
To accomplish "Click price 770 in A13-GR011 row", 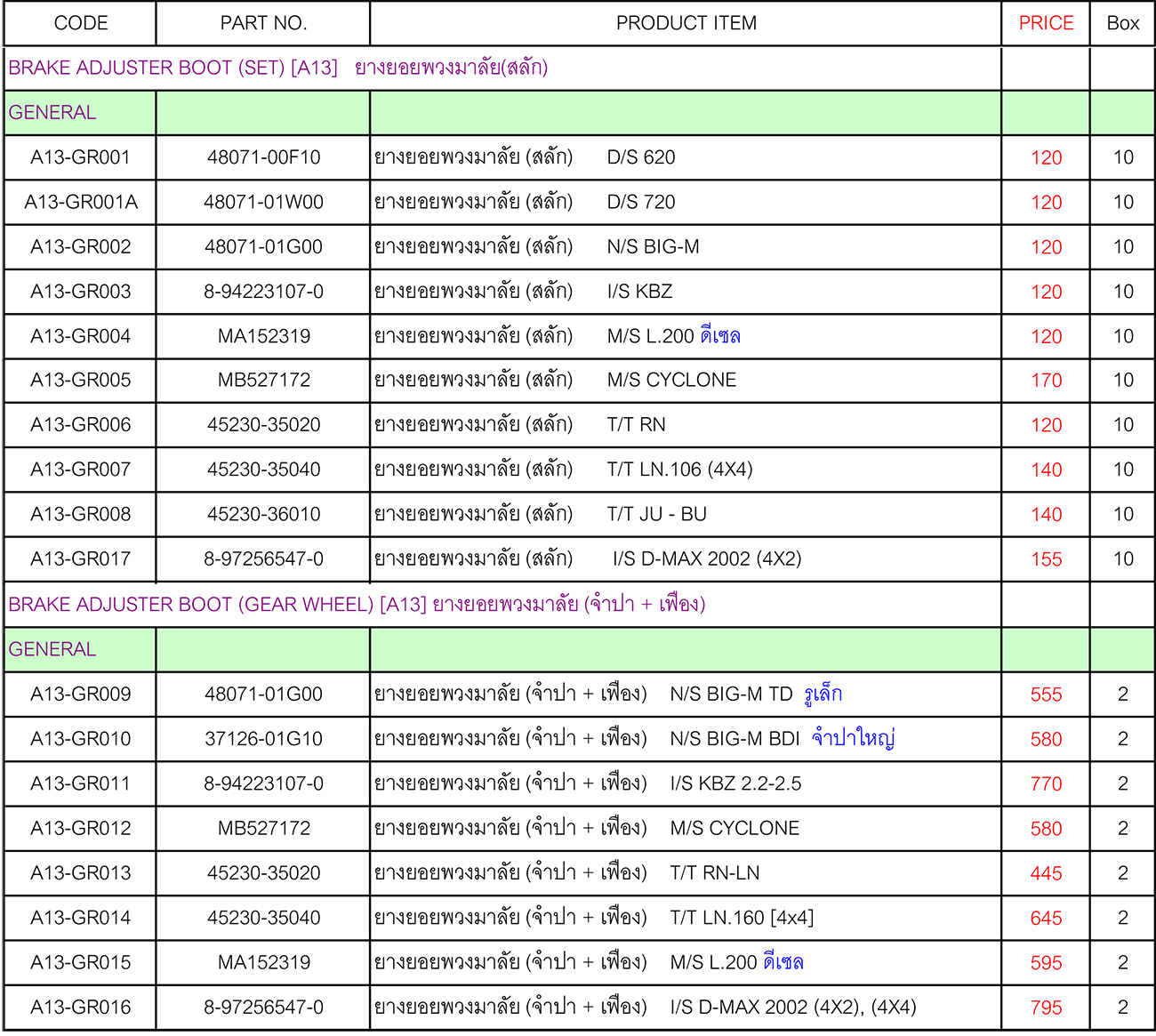I will tap(1046, 784).
